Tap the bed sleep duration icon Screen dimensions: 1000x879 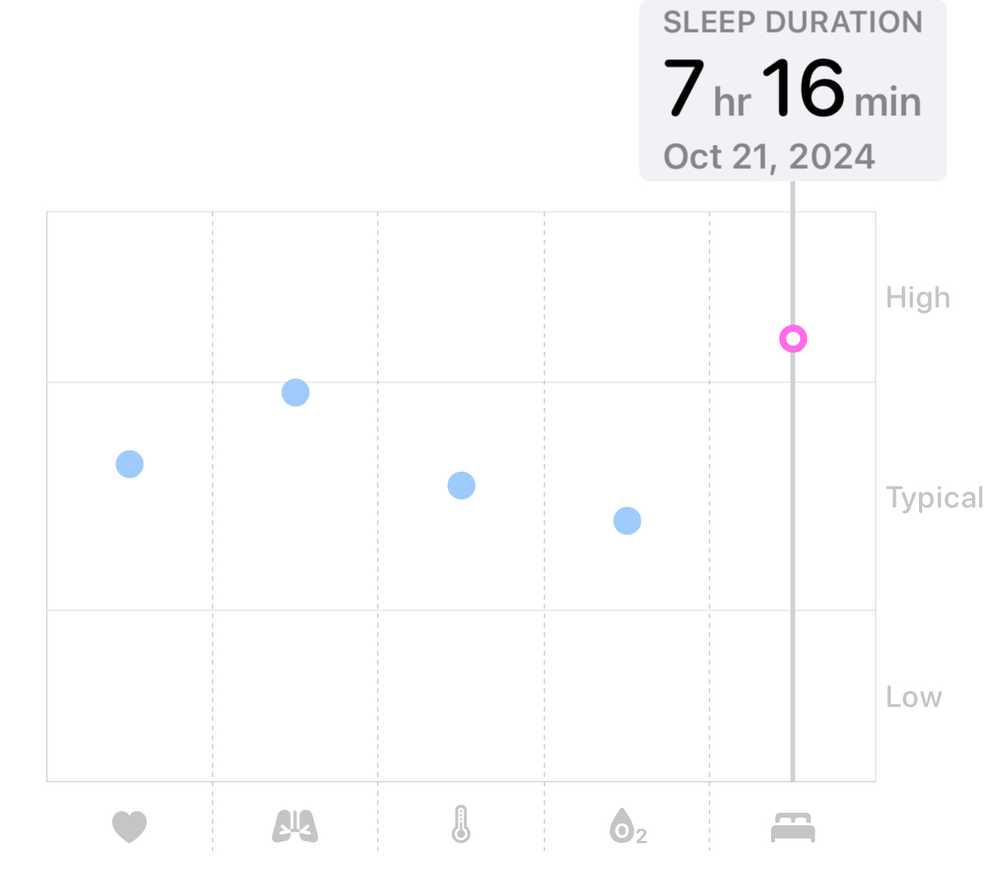pyautogui.click(x=793, y=827)
